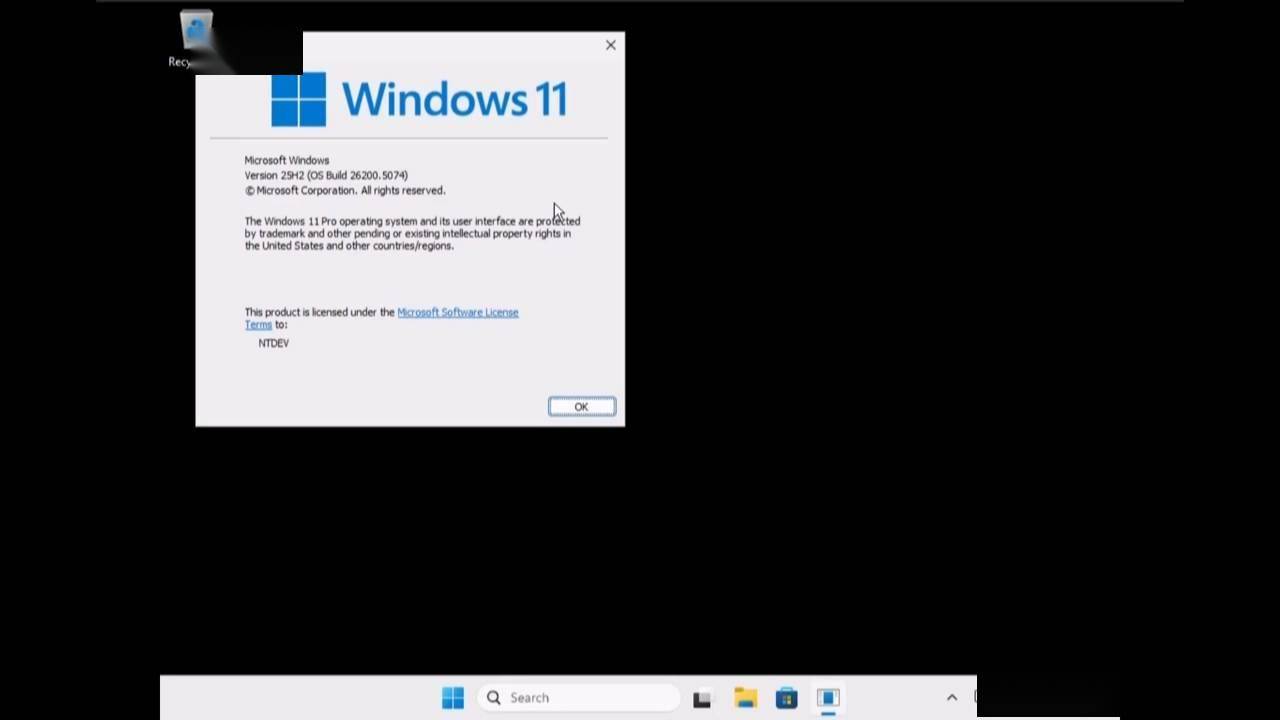The width and height of the screenshot is (1280, 720).
Task: Show hidden icons in system tray
Action: coord(951,698)
